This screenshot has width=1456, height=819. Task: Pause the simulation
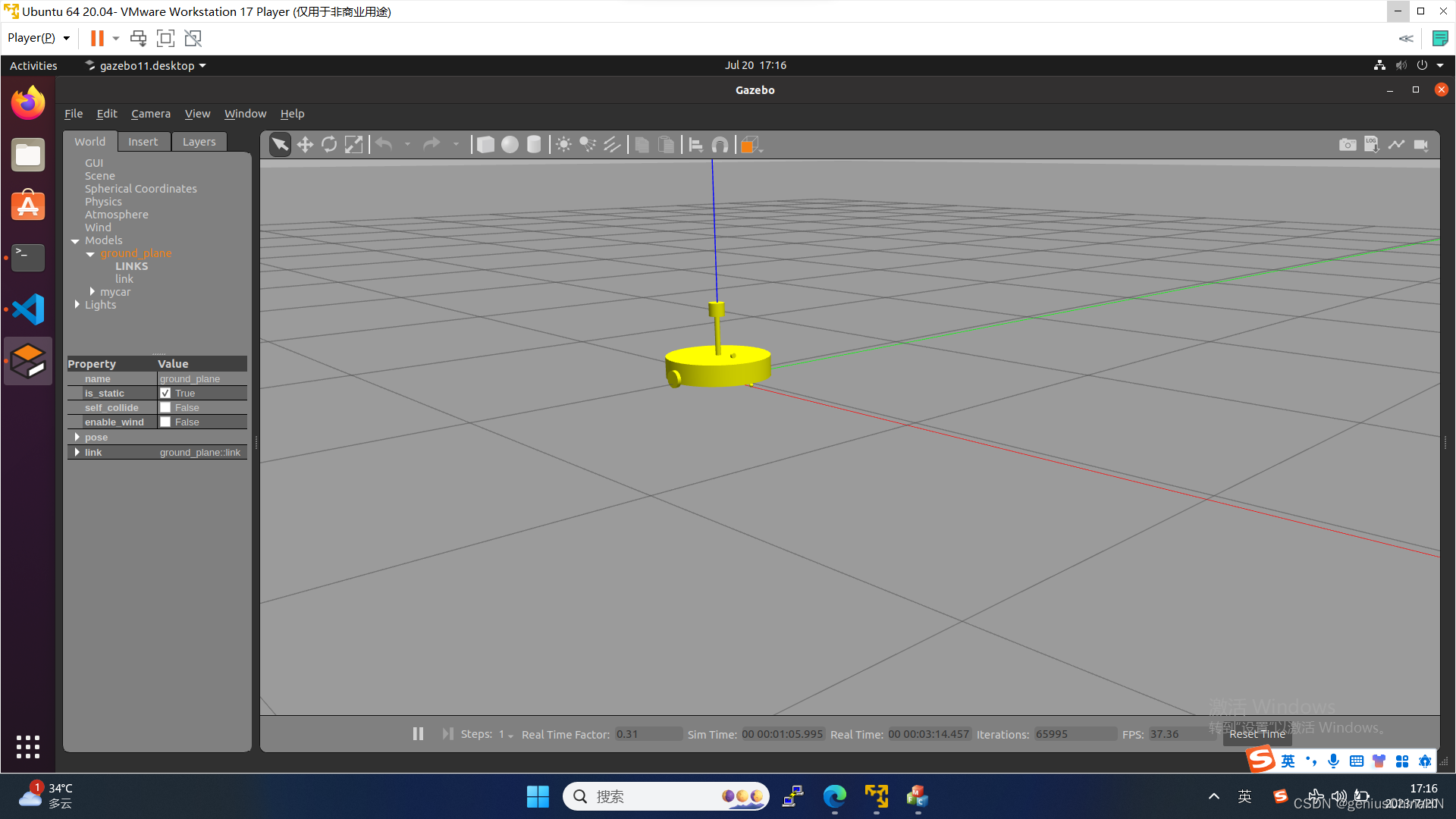[x=418, y=734]
